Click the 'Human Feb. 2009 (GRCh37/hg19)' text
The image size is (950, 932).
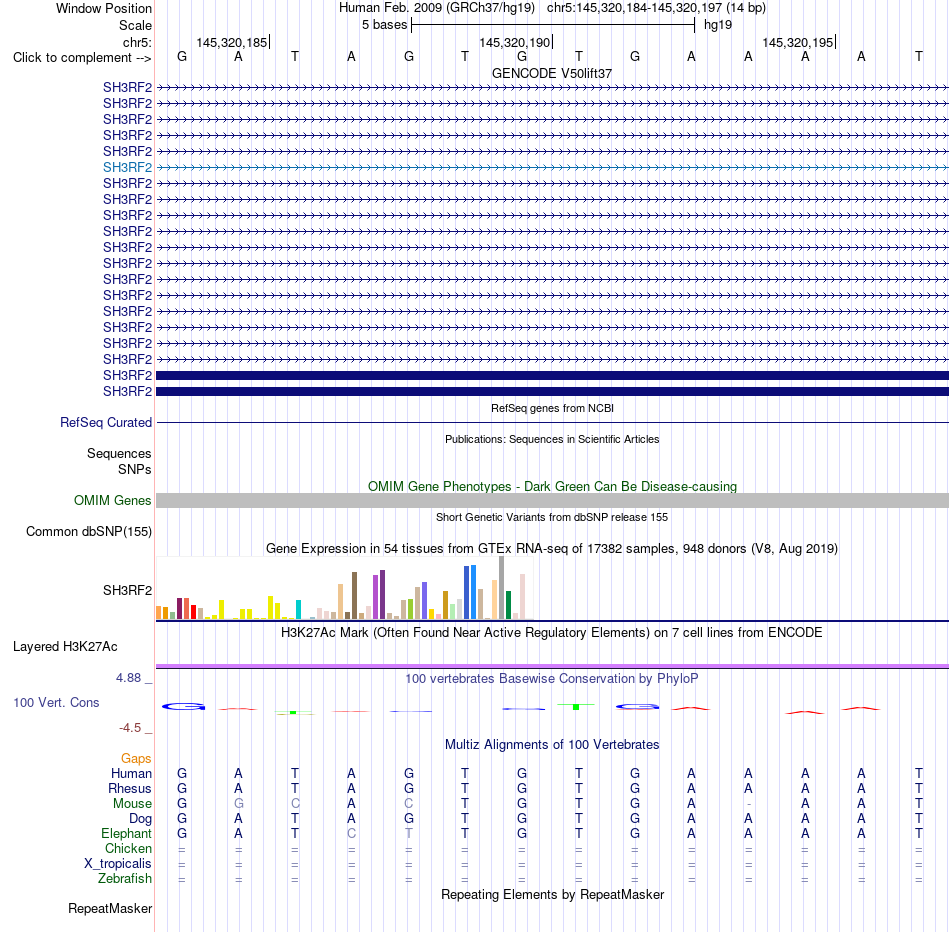(x=436, y=8)
